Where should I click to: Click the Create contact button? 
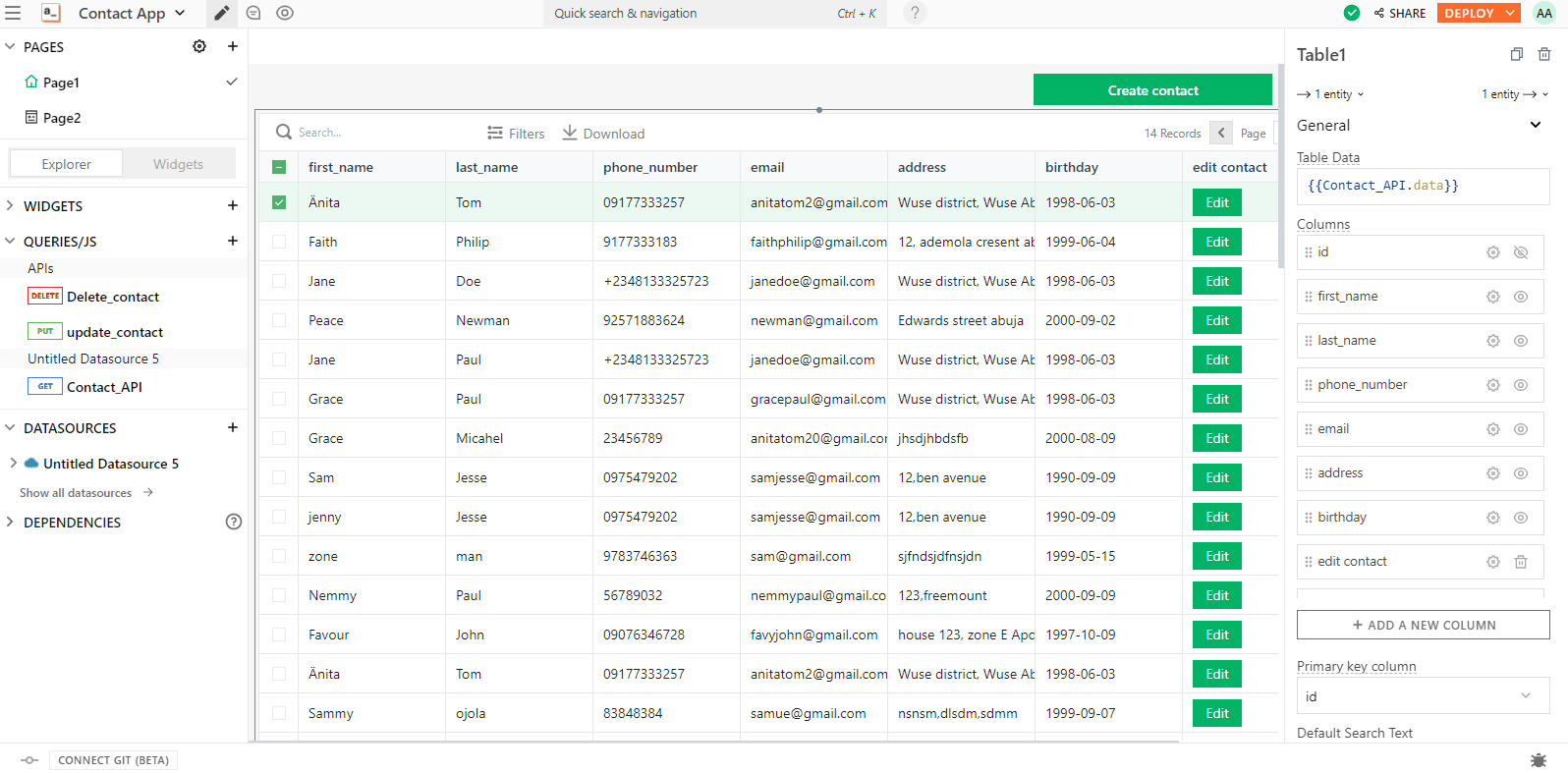click(x=1152, y=90)
